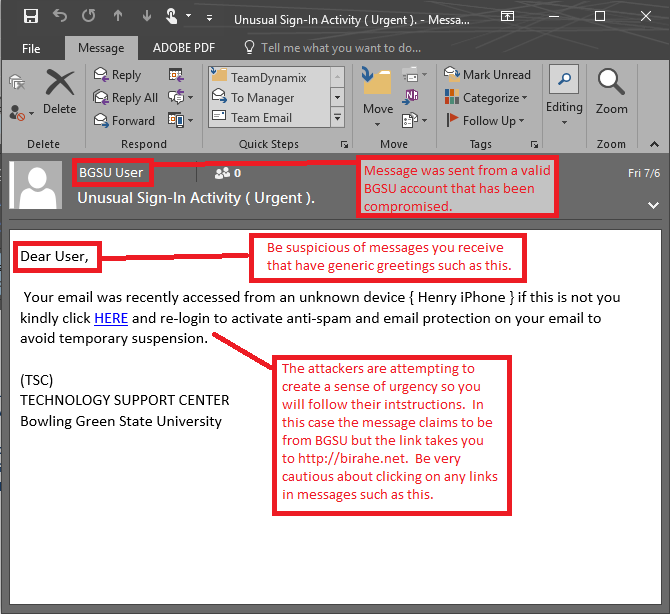Send message to OneNote
This screenshot has width=670, height=614.
(x=411, y=97)
